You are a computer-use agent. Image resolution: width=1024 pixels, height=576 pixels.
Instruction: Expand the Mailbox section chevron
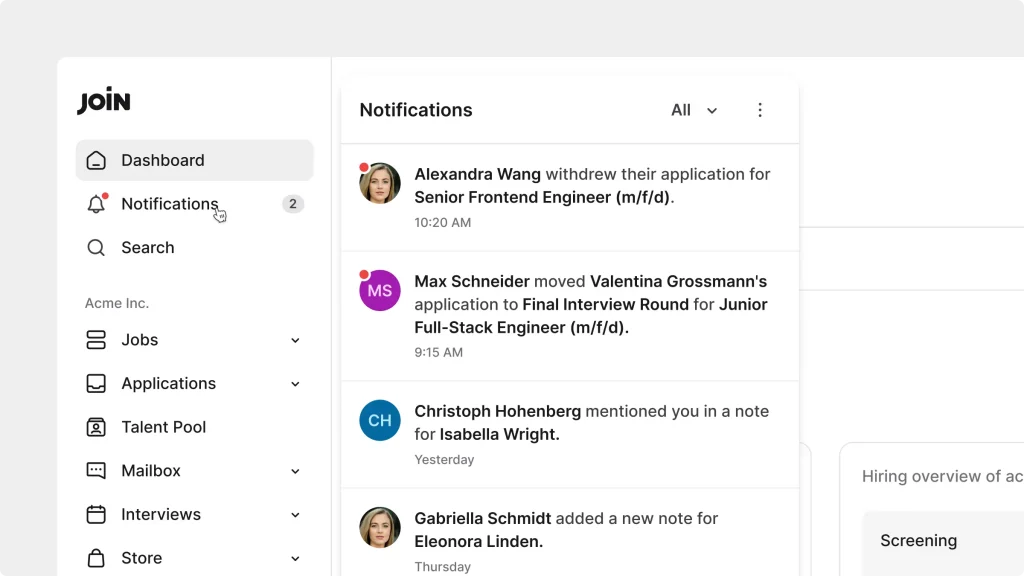pos(295,470)
